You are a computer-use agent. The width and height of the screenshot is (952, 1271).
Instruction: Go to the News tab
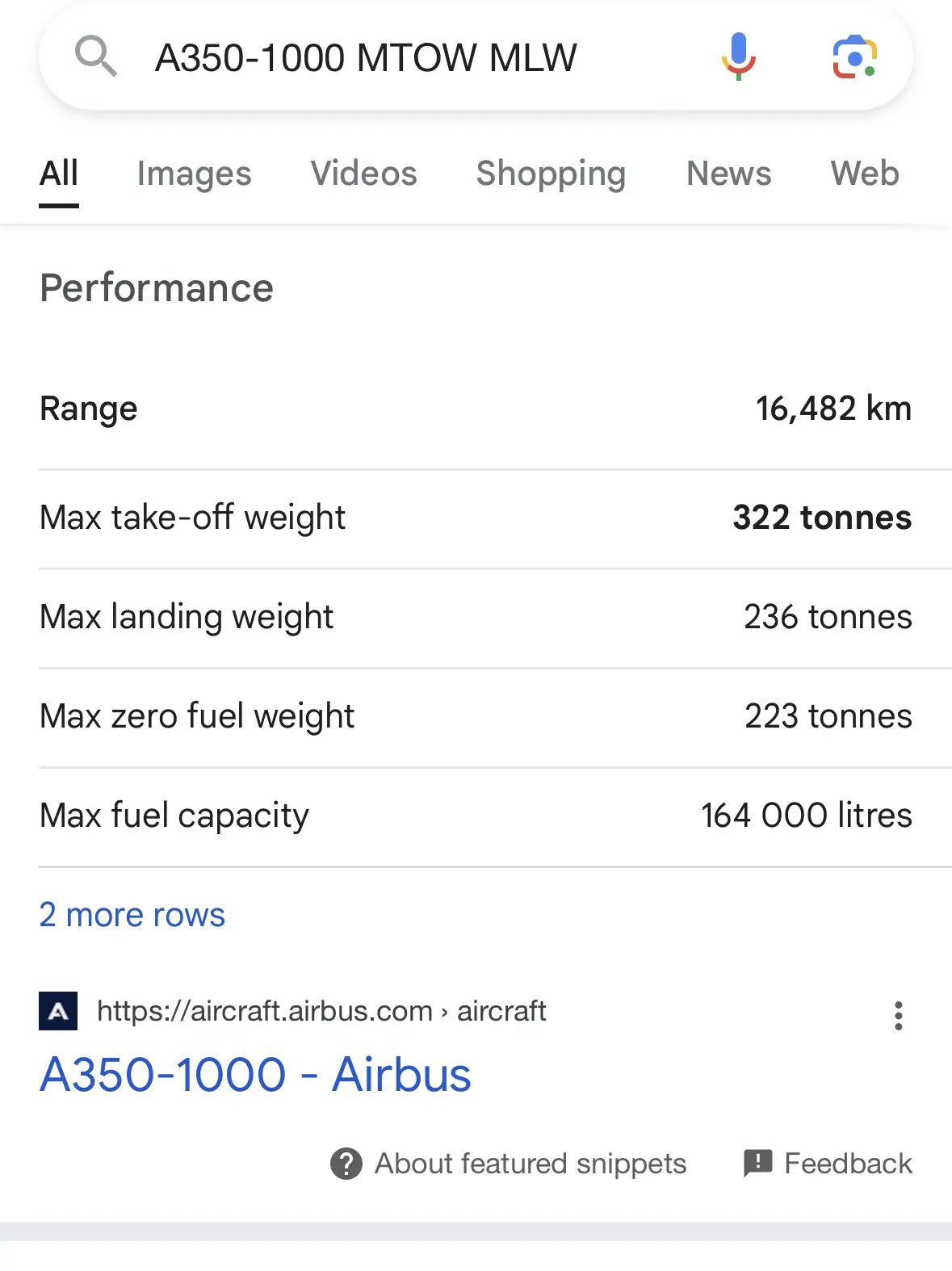click(729, 174)
